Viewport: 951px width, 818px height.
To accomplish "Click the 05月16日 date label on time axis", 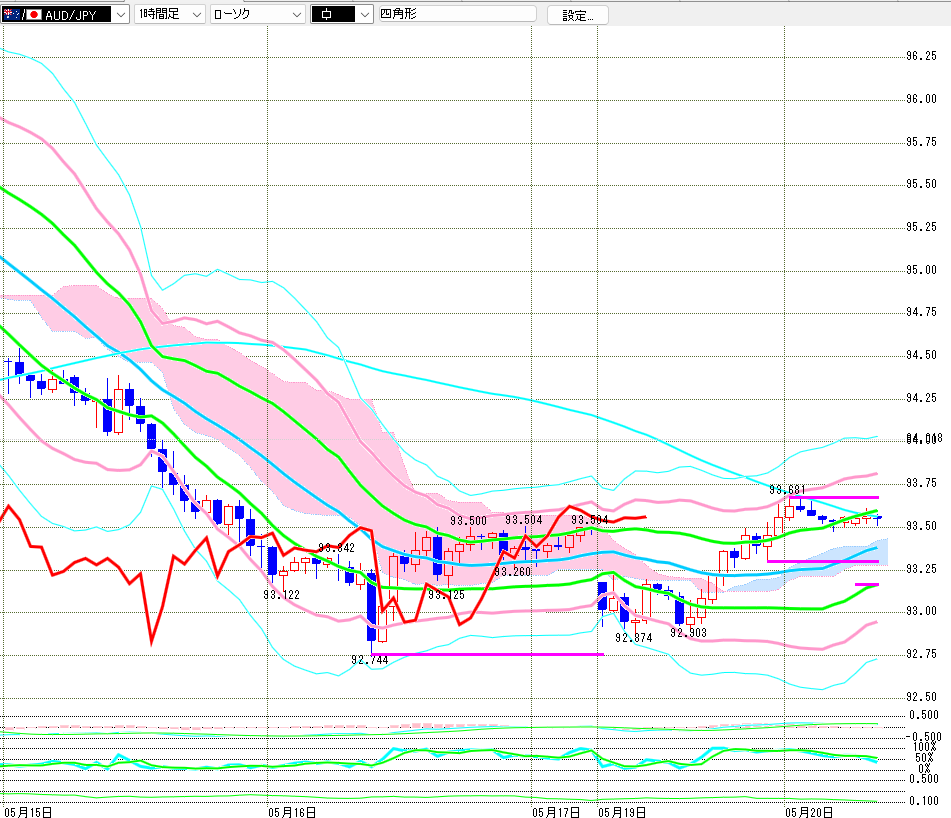I will click(292, 812).
